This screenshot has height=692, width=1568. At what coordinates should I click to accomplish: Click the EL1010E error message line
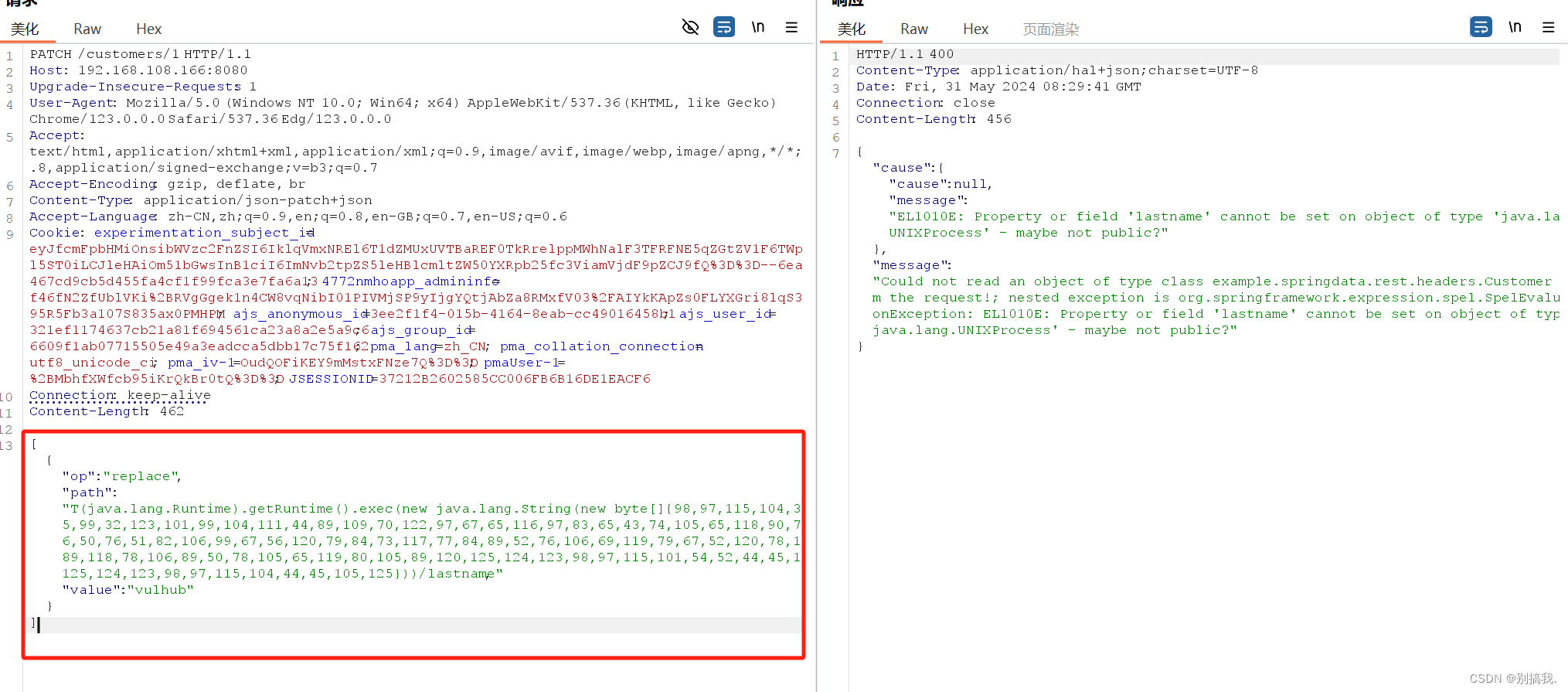(1224, 216)
